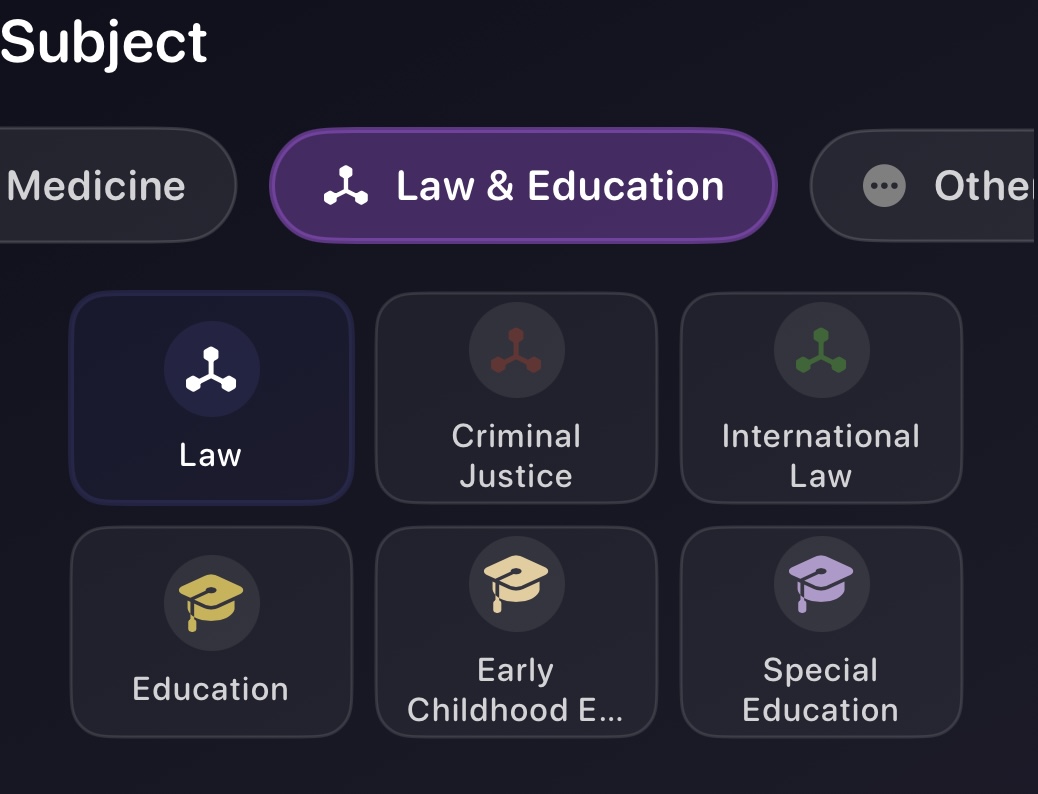
Task: Click the green International Law icon
Action: 821,351
